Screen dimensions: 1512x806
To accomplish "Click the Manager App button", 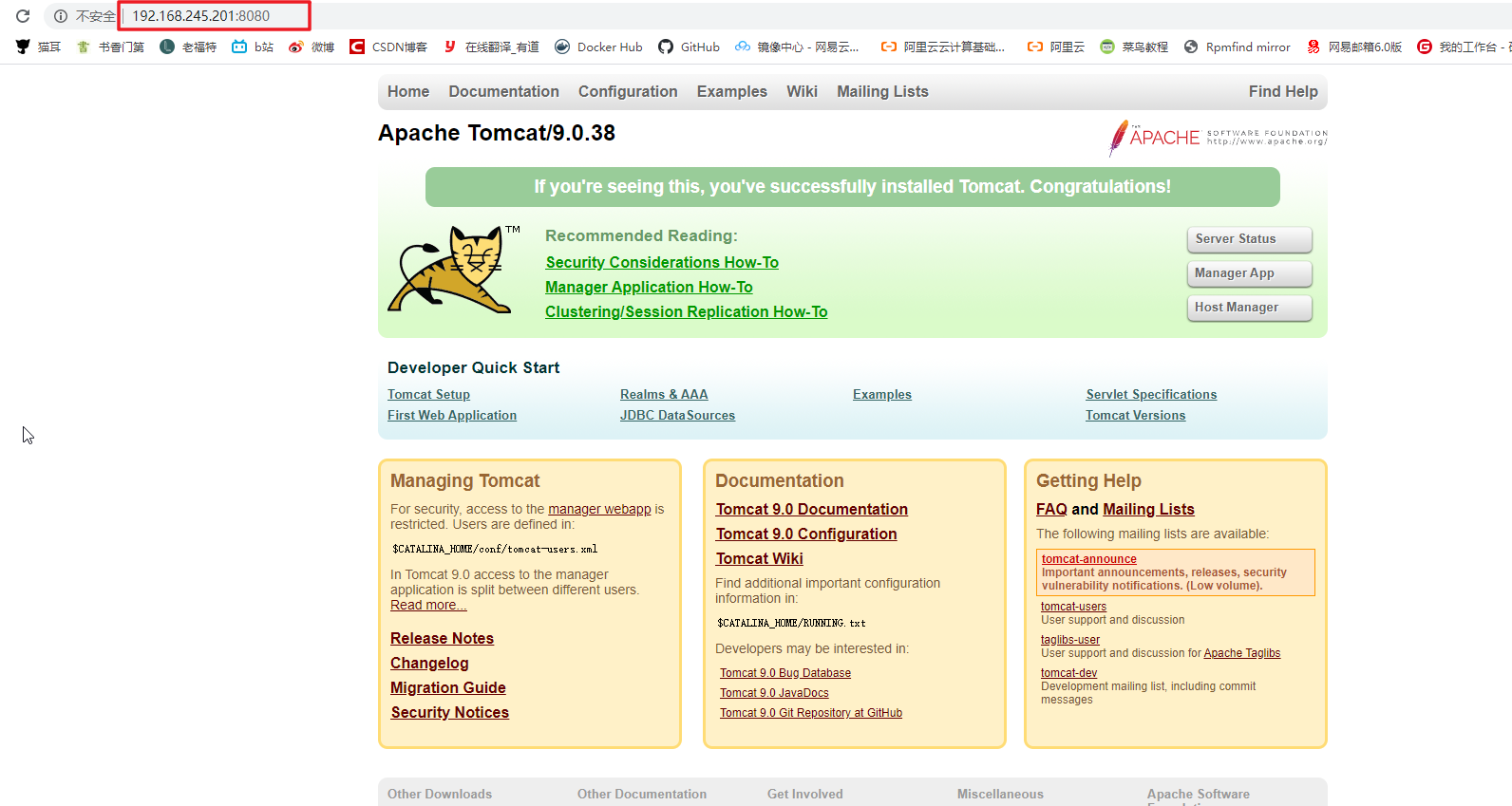I will click(x=1249, y=273).
